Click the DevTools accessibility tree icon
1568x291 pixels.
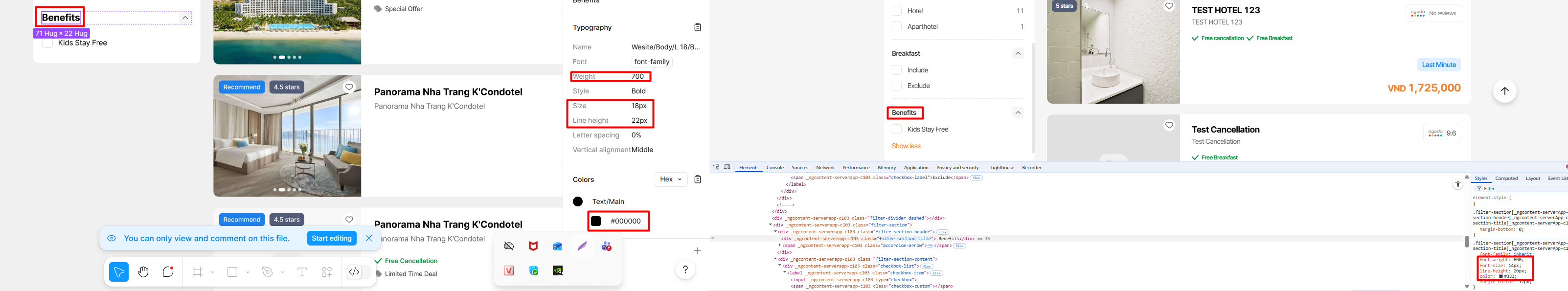click(x=1457, y=184)
